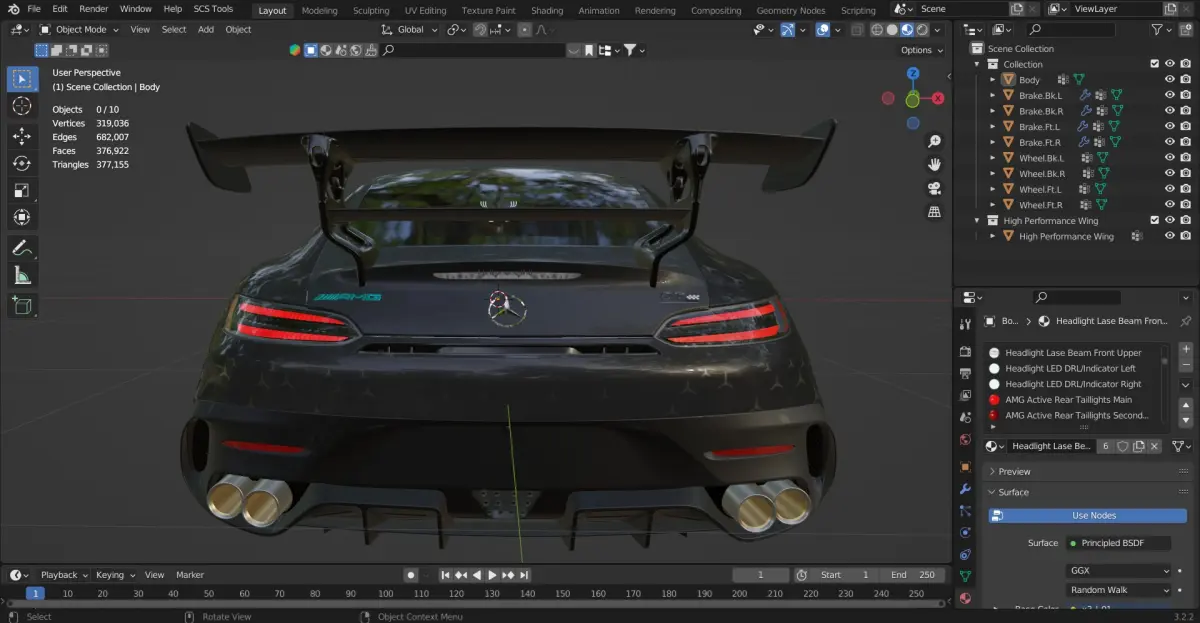Select the Measure tool

coord(22,275)
